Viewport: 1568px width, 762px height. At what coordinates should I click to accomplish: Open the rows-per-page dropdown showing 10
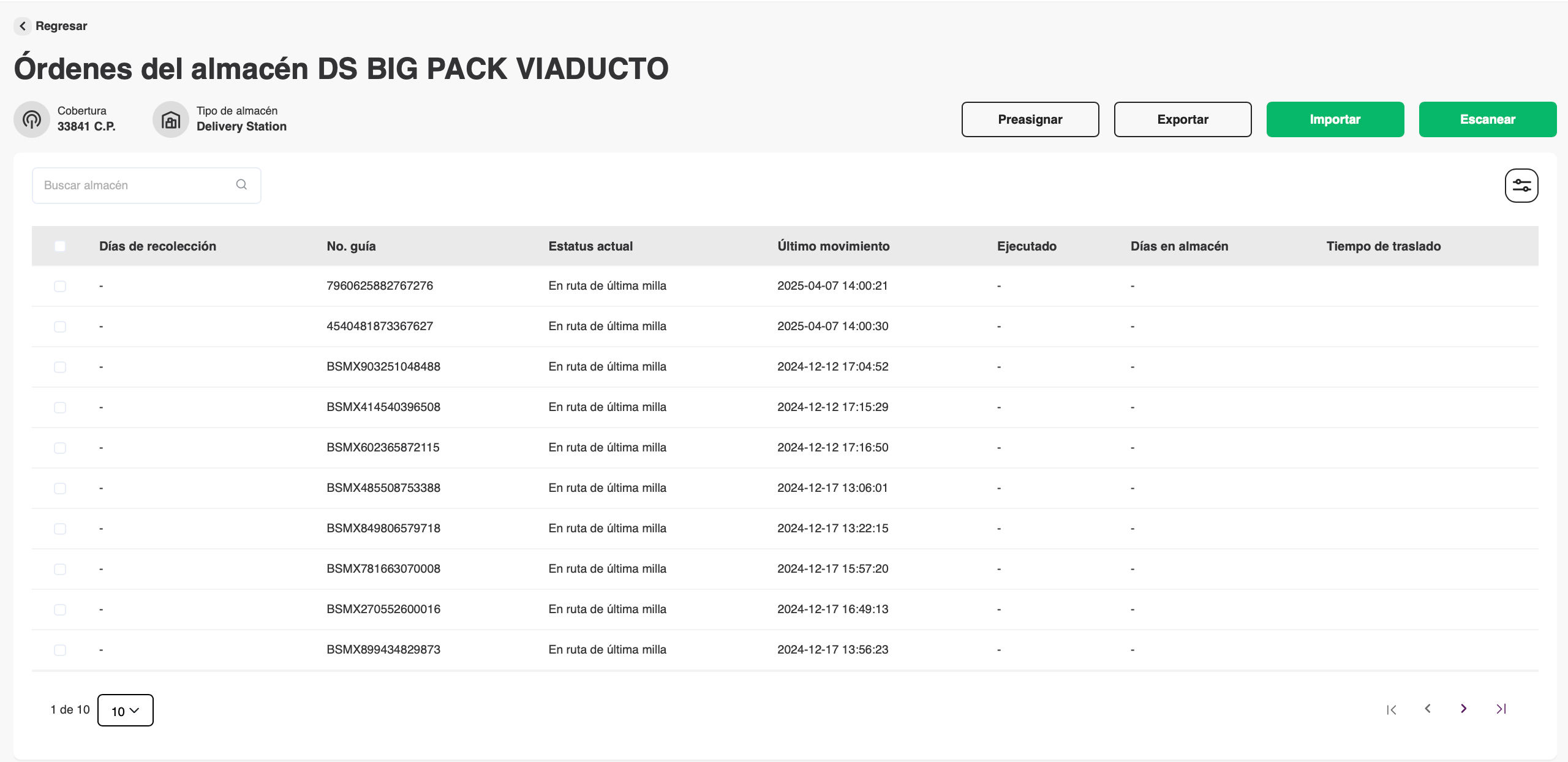126,711
